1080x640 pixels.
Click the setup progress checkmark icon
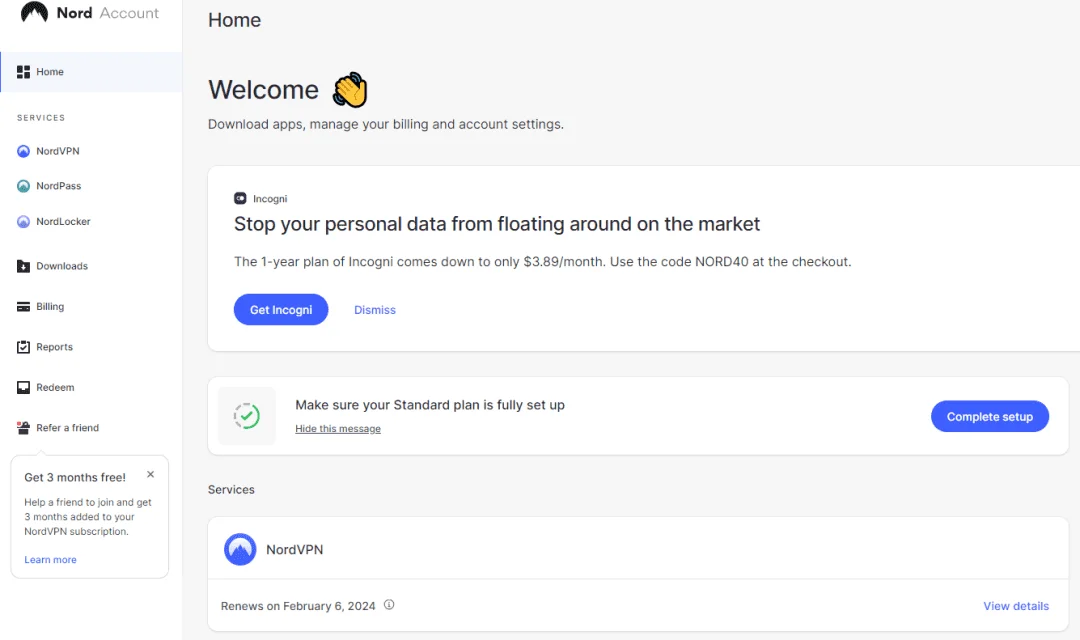247,416
